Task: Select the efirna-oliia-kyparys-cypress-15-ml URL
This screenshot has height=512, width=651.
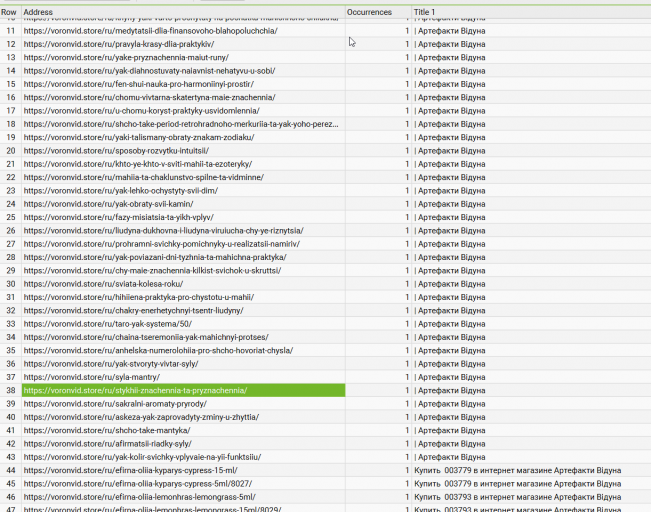Action: pyautogui.click(x=130, y=470)
